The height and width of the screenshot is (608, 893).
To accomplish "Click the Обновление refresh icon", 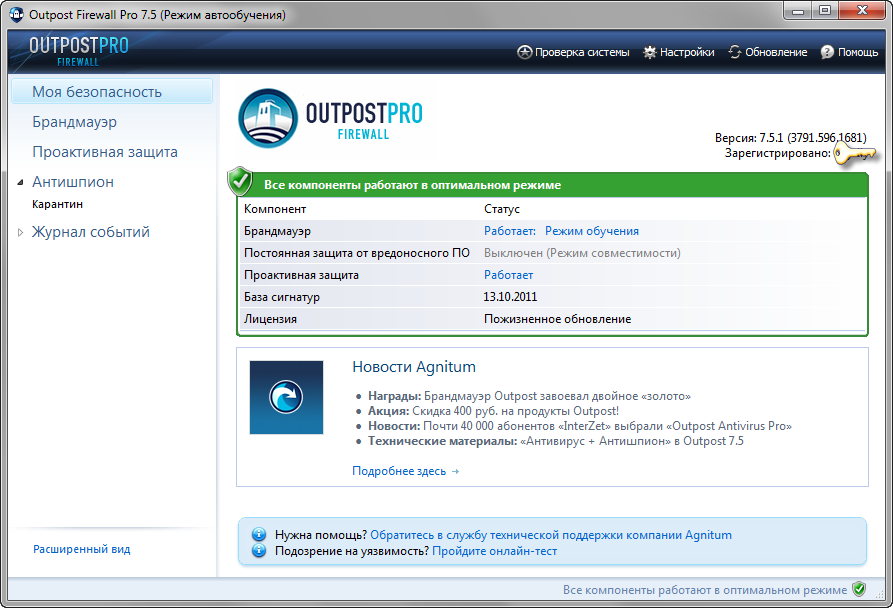I will pyautogui.click(x=735, y=52).
